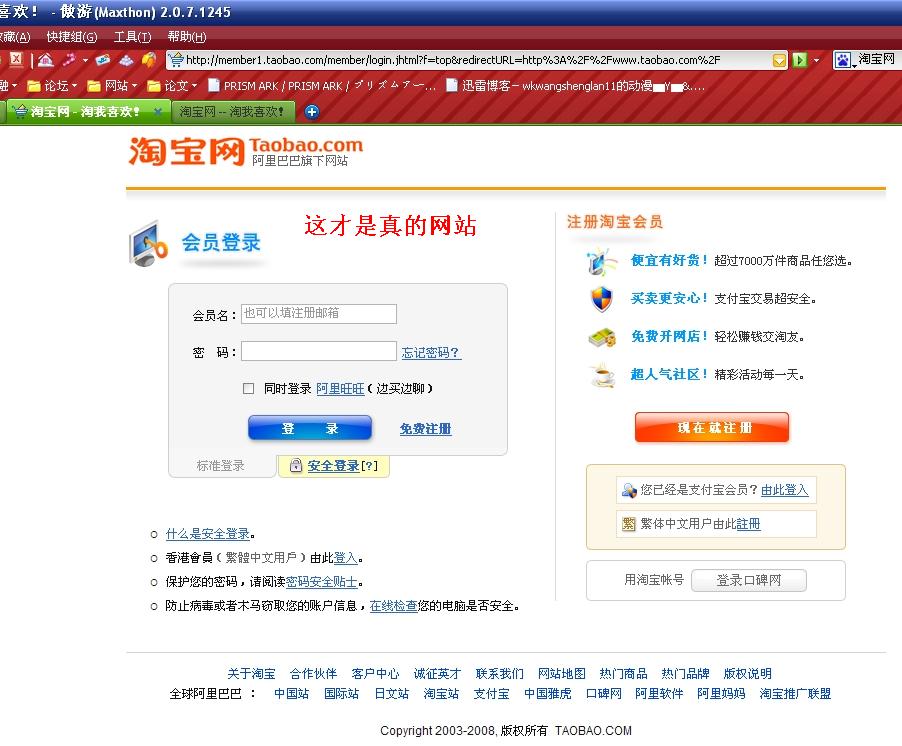This screenshot has width=902, height=746.
Task: Open the 快捷组(G) menu
Action: click(72, 37)
